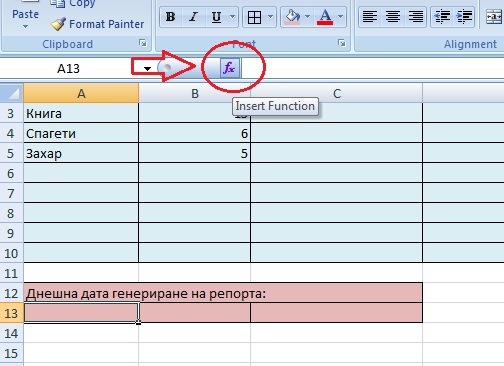Open the Clipboard dialog launcher
This screenshot has height=366, width=504.
point(143,43)
